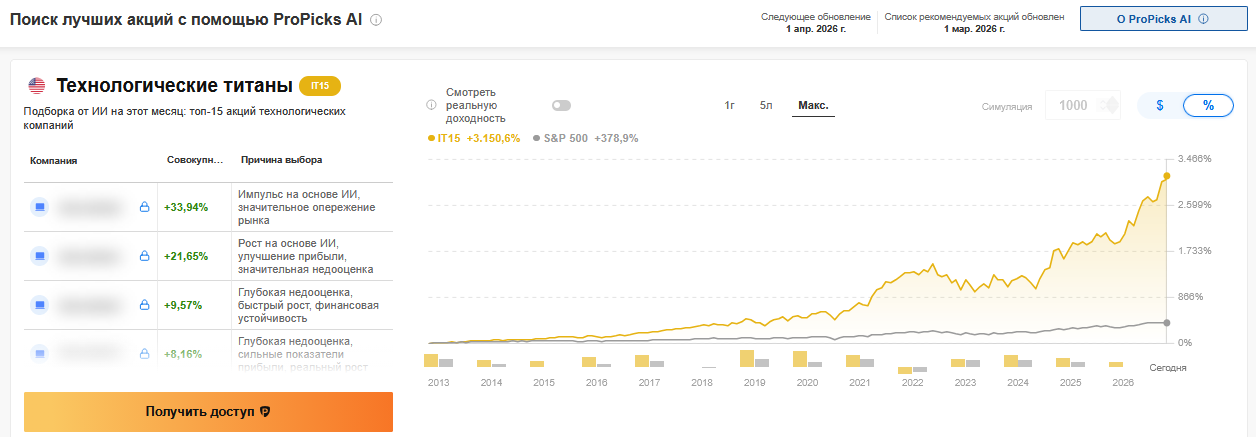Click the company logo in the +21,65% row

40,256
